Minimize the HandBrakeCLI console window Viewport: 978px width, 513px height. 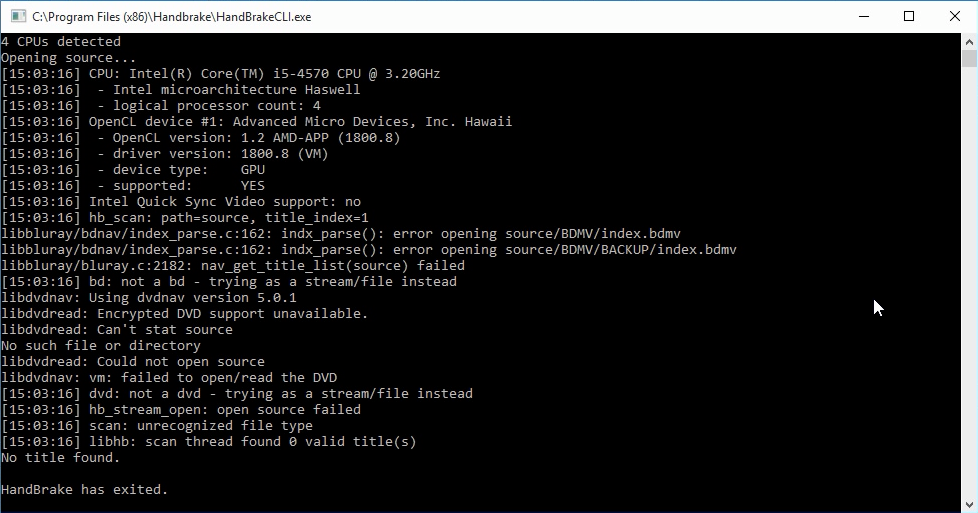tap(864, 16)
